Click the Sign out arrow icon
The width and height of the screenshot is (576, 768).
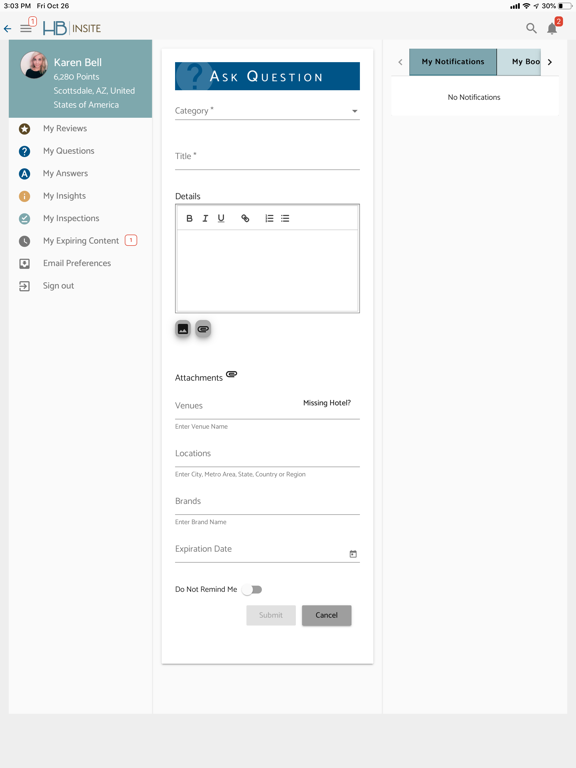24,286
